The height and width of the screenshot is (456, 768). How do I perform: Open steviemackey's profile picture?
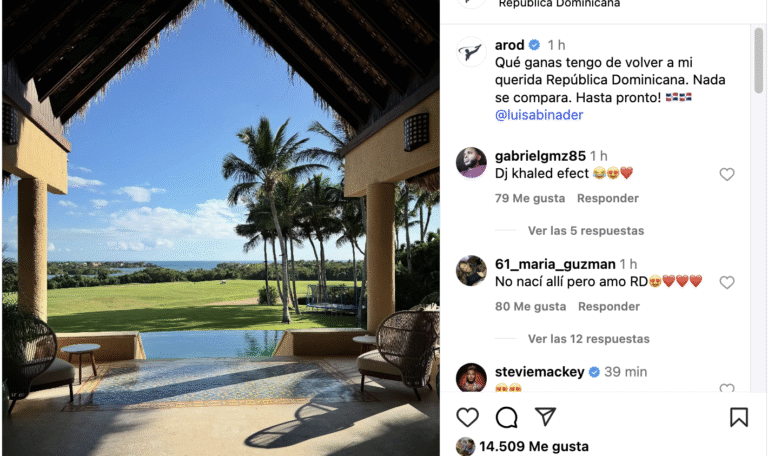(471, 377)
